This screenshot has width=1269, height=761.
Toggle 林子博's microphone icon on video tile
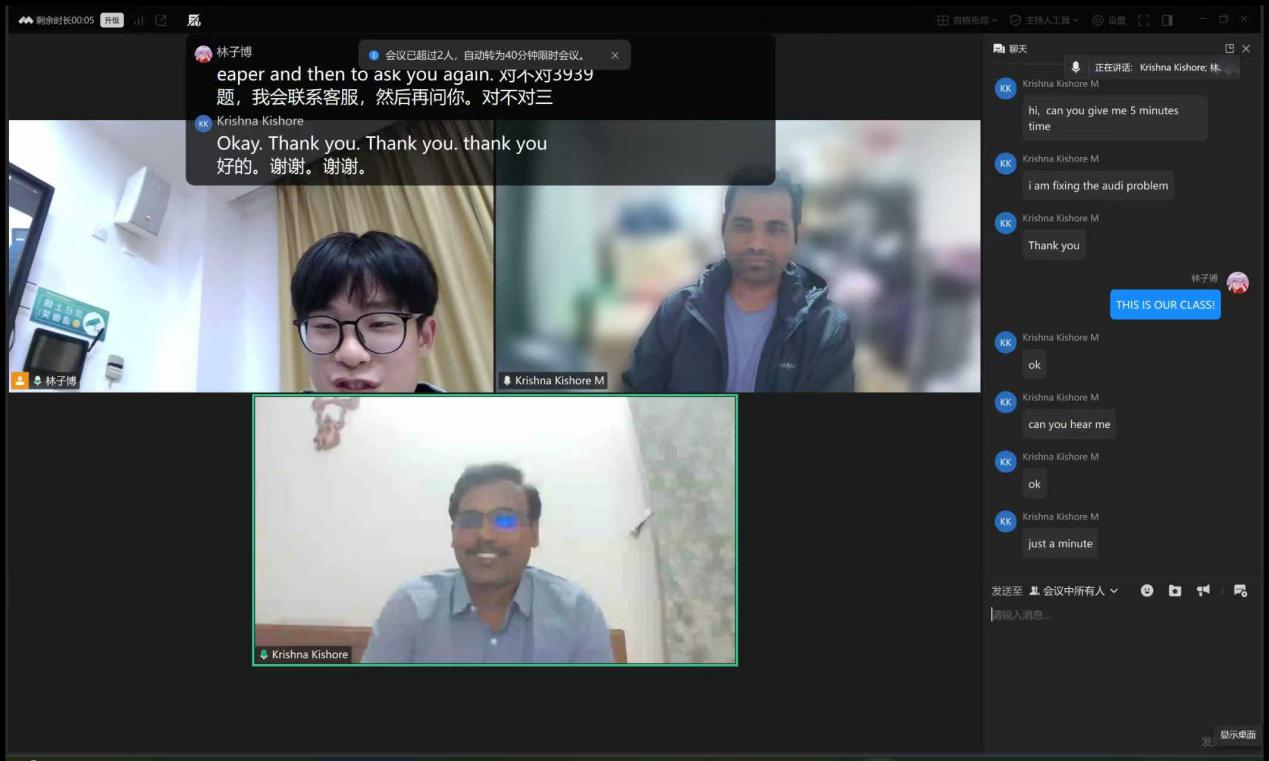[38, 381]
